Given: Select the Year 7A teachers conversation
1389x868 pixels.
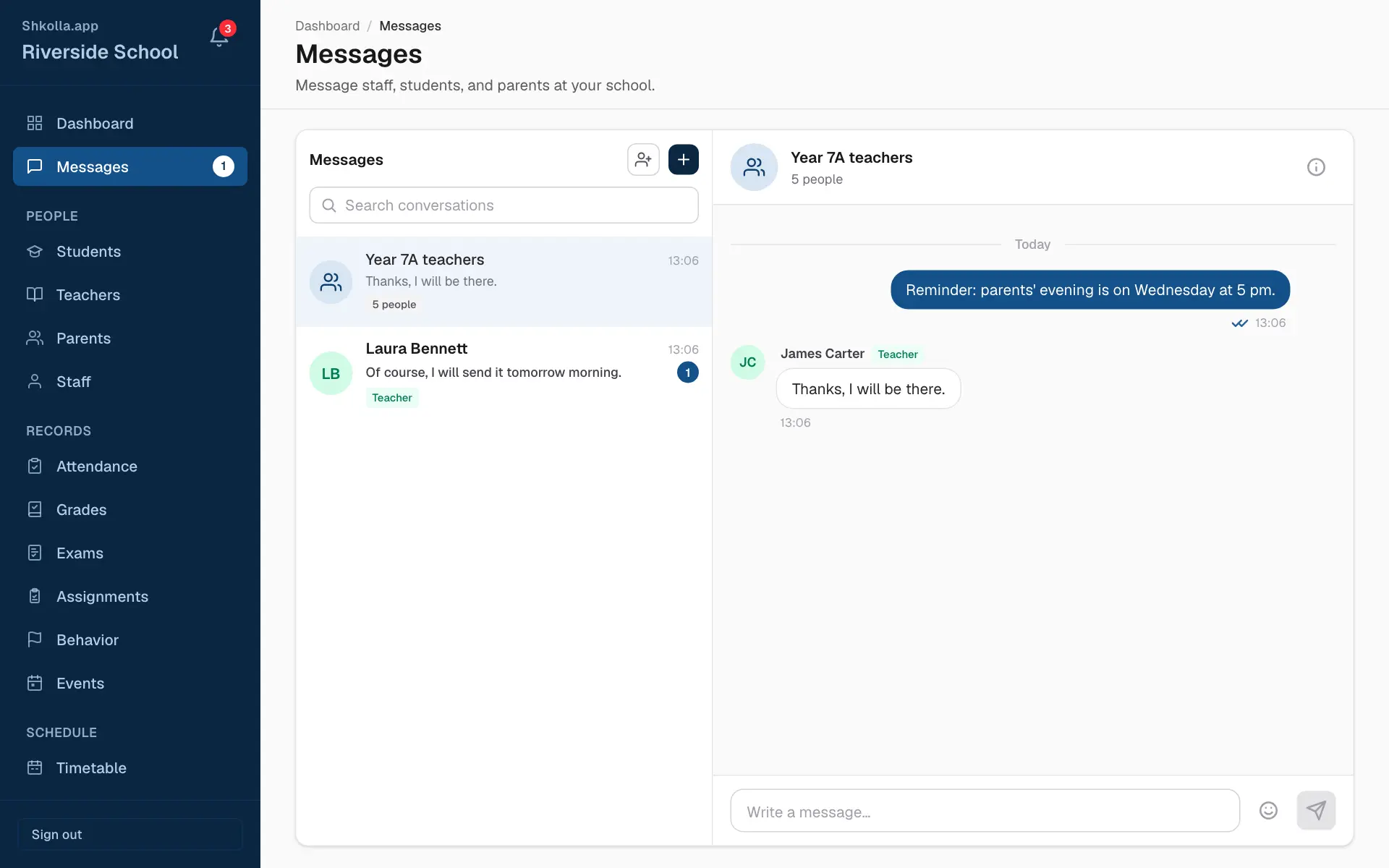Looking at the screenshot, I should point(504,282).
